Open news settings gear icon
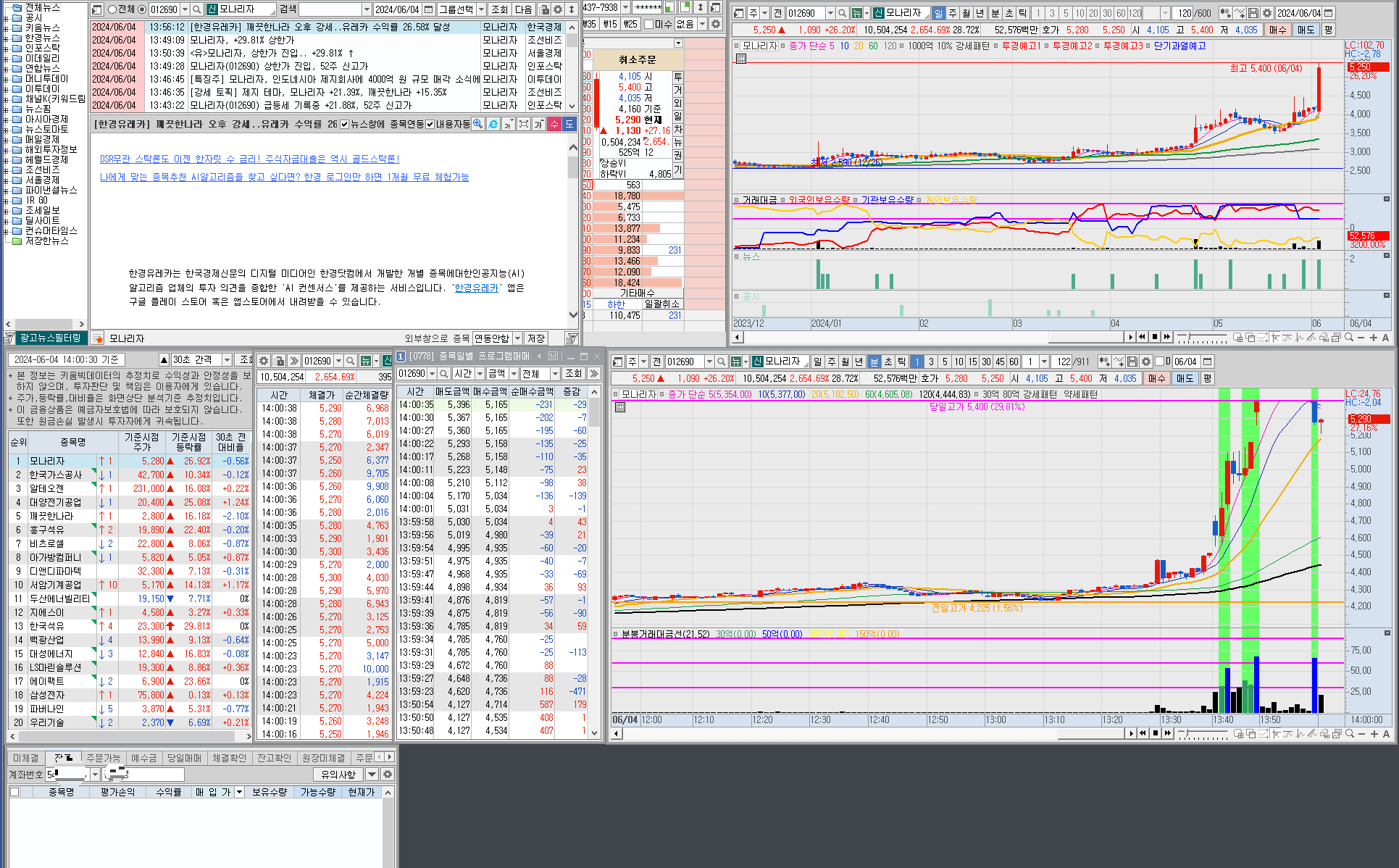Image resolution: width=1399 pixels, height=868 pixels. [558, 9]
